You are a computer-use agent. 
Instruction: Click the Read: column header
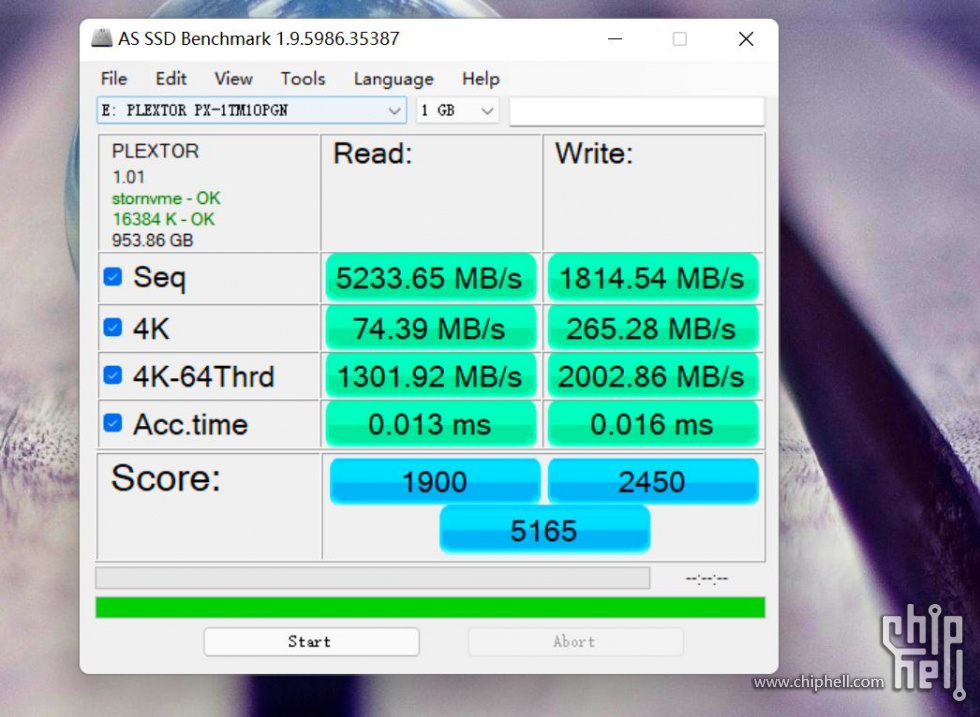click(372, 154)
